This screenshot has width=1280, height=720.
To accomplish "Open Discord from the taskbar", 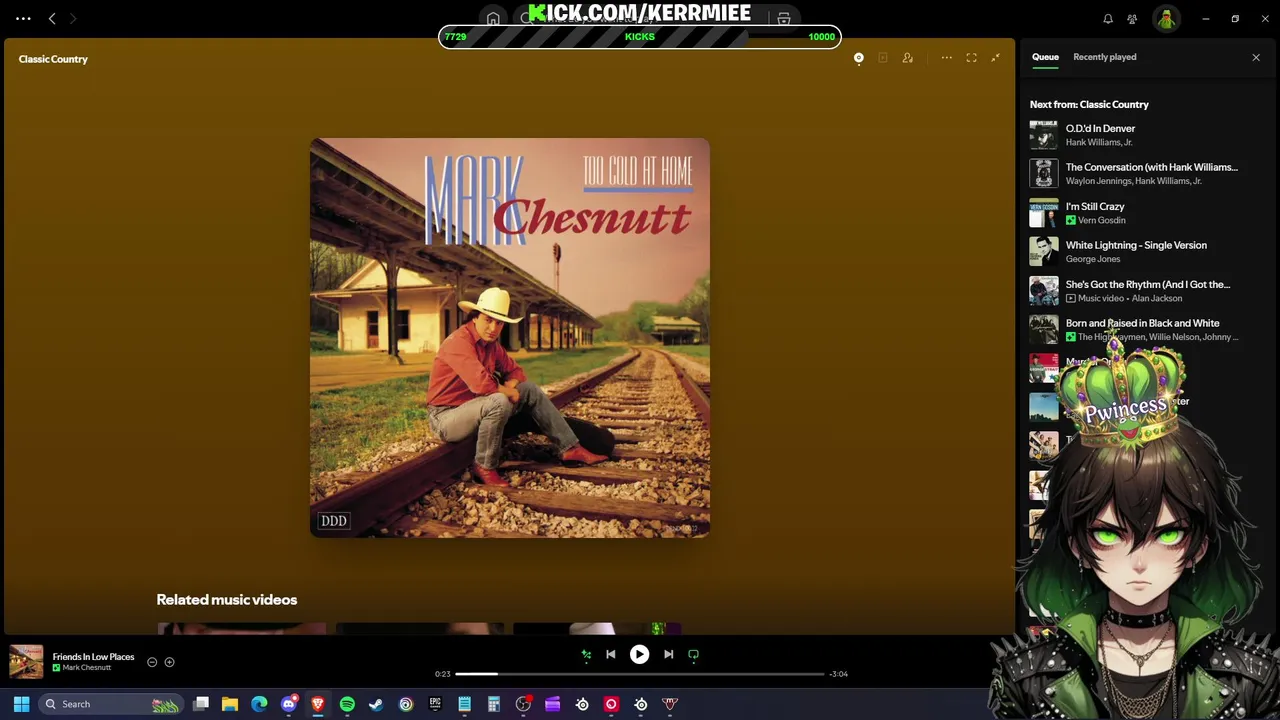I will (x=289, y=704).
